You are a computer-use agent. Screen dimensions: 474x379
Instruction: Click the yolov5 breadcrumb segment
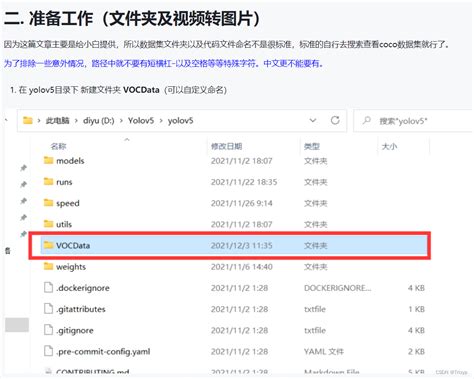(x=180, y=121)
